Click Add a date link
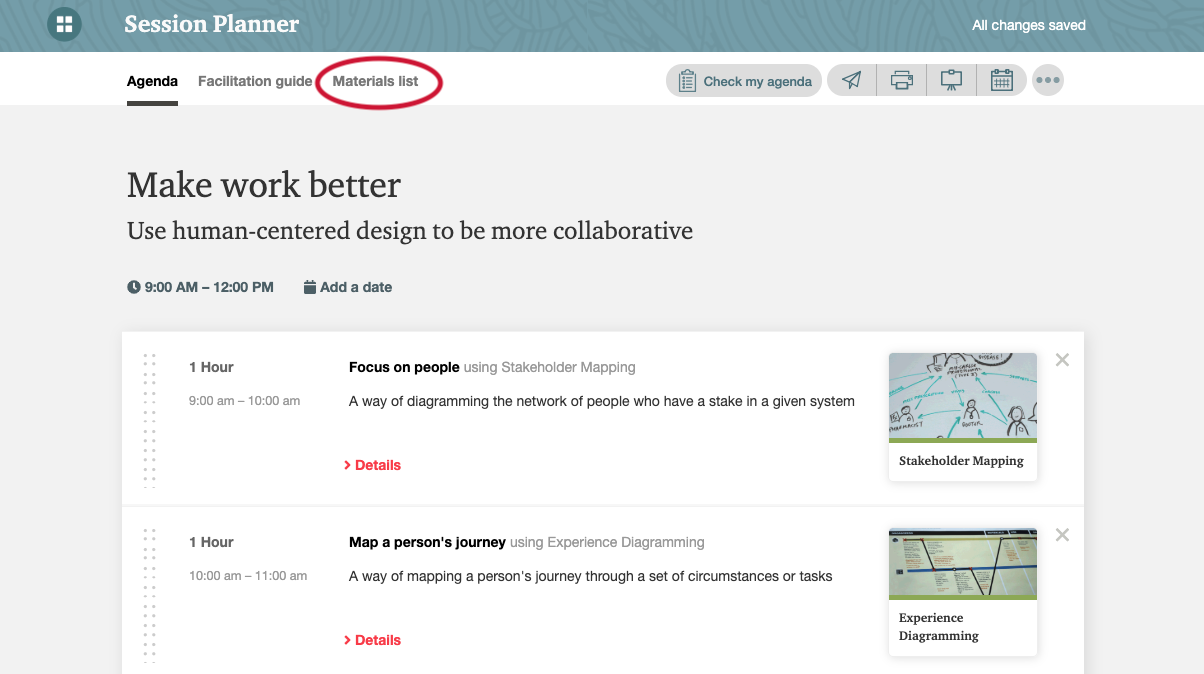This screenshot has height=674, width=1204. click(x=348, y=287)
